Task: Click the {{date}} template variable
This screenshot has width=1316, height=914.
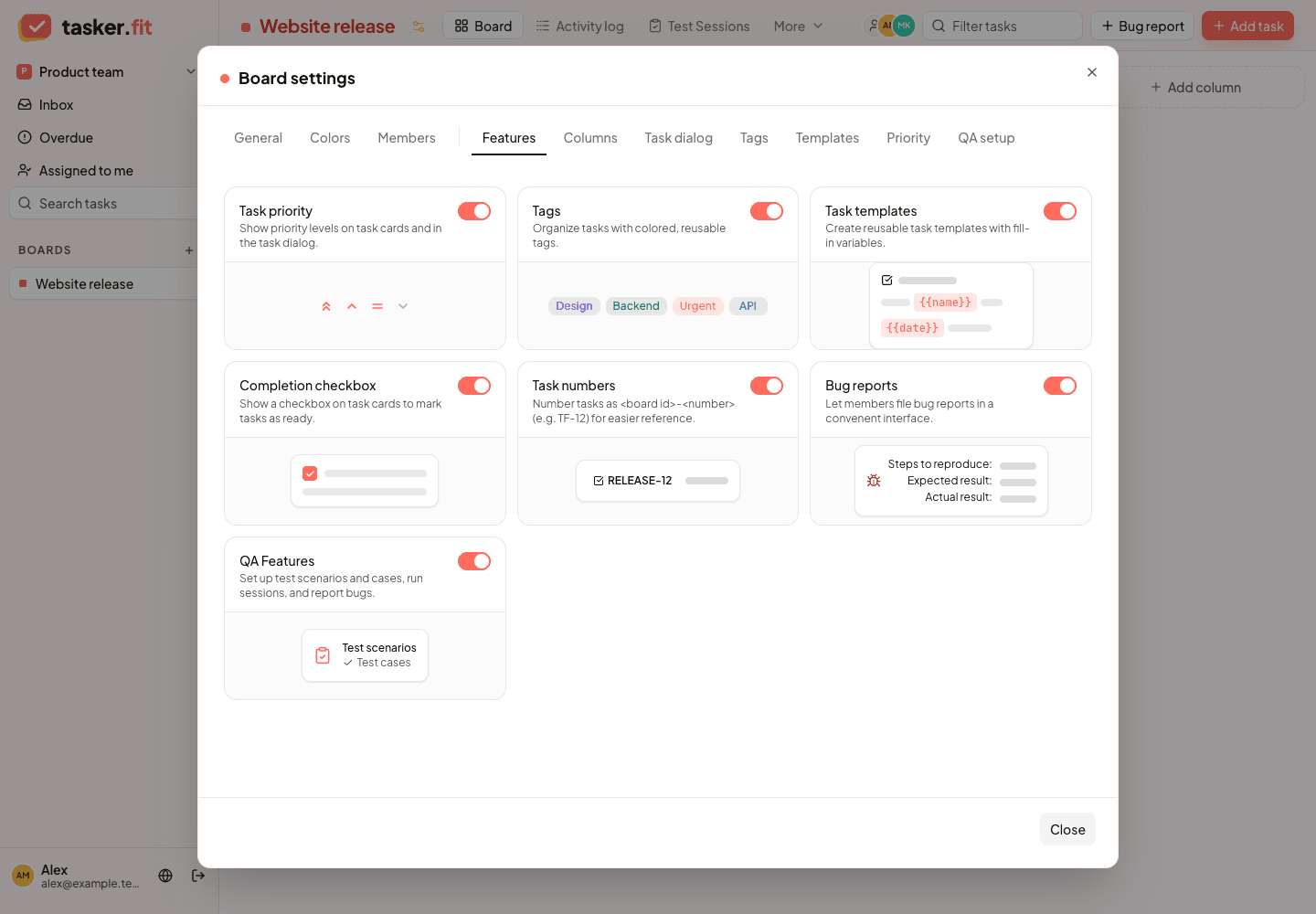Action: click(912, 328)
